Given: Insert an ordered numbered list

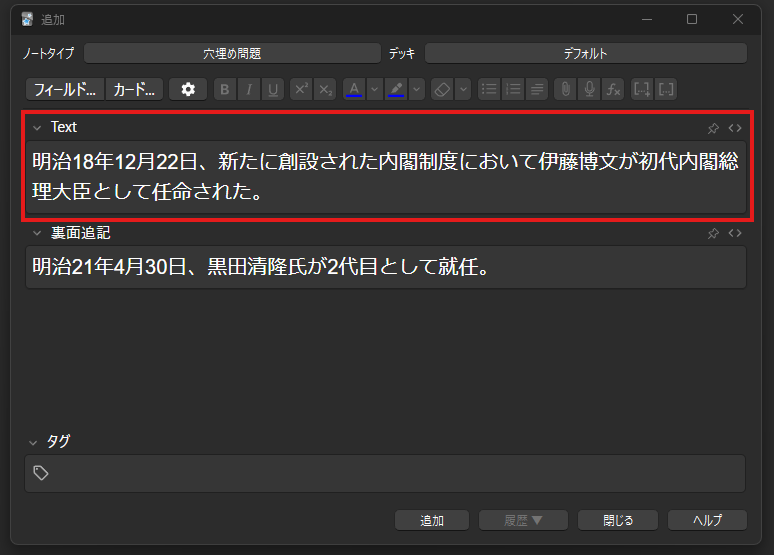Looking at the screenshot, I should point(513,89).
